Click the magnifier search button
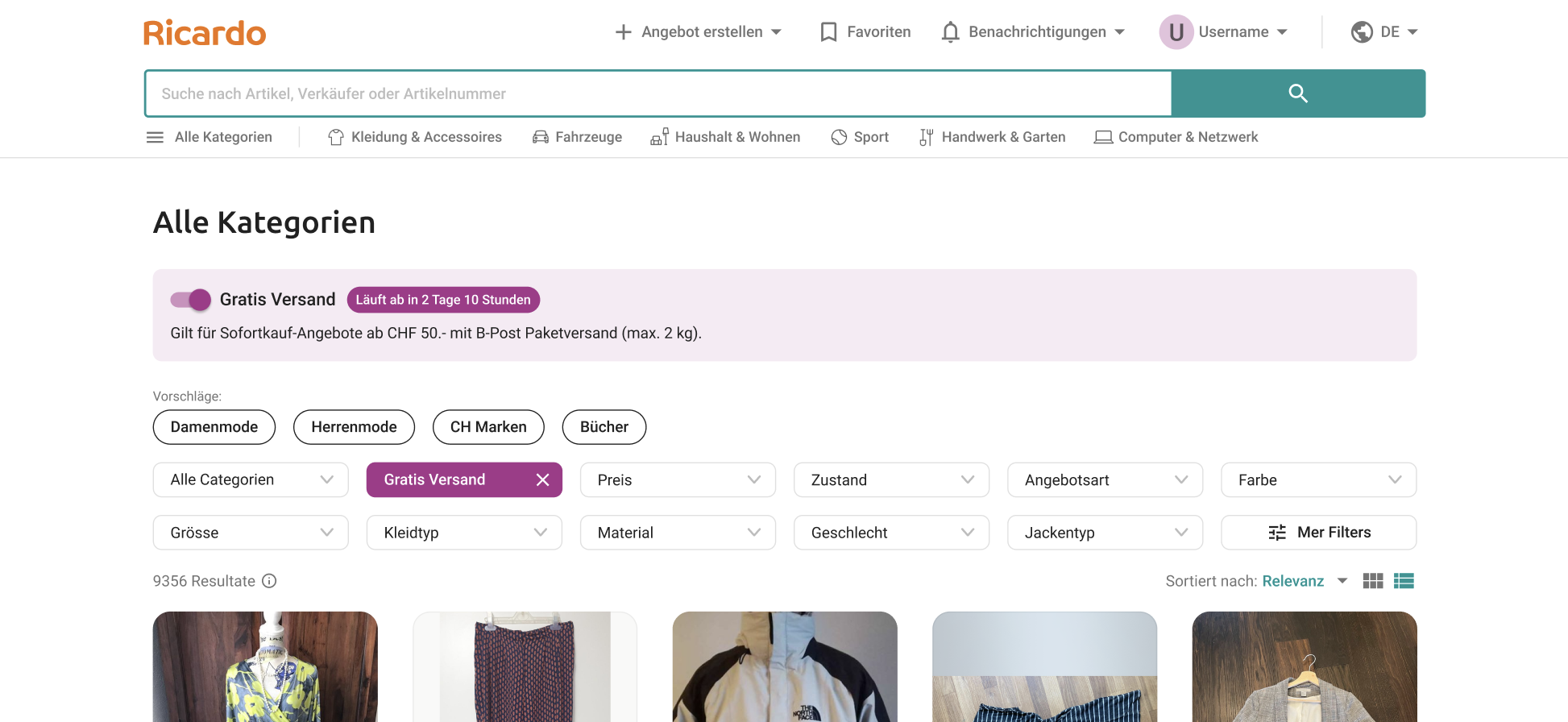This screenshot has width=1568, height=722. pyautogui.click(x=1298, y=93)
